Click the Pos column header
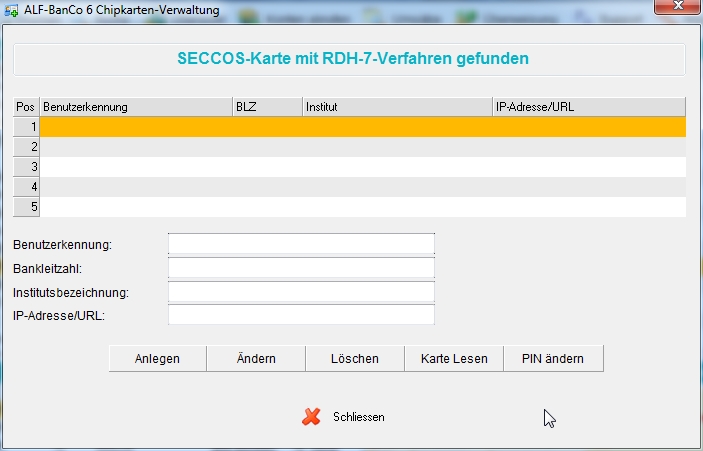The image size is (703, 451). click(26, 107)
